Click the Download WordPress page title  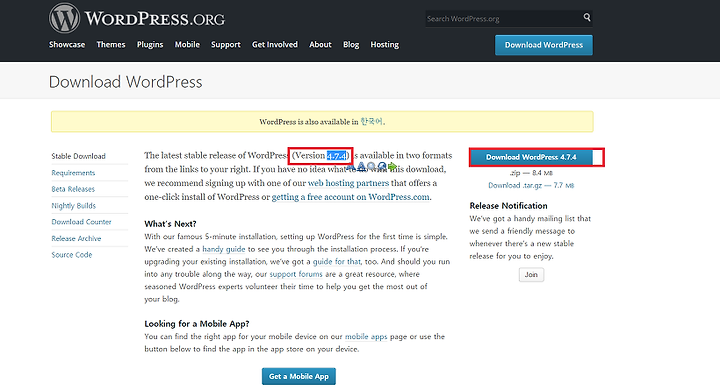[125, 82]
